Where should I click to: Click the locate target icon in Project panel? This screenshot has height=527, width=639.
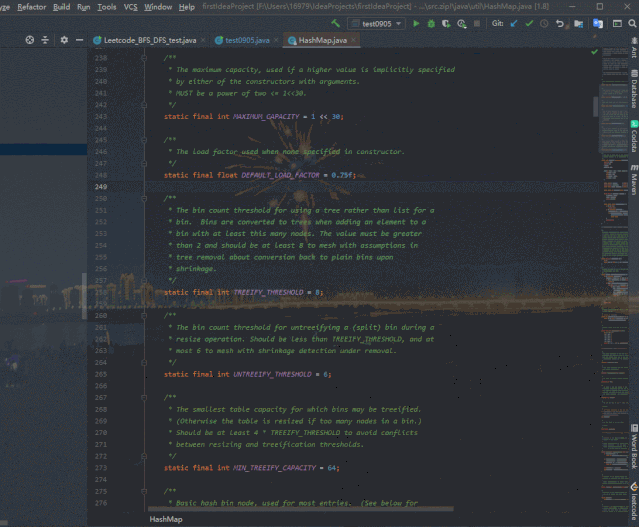point(30,40)
